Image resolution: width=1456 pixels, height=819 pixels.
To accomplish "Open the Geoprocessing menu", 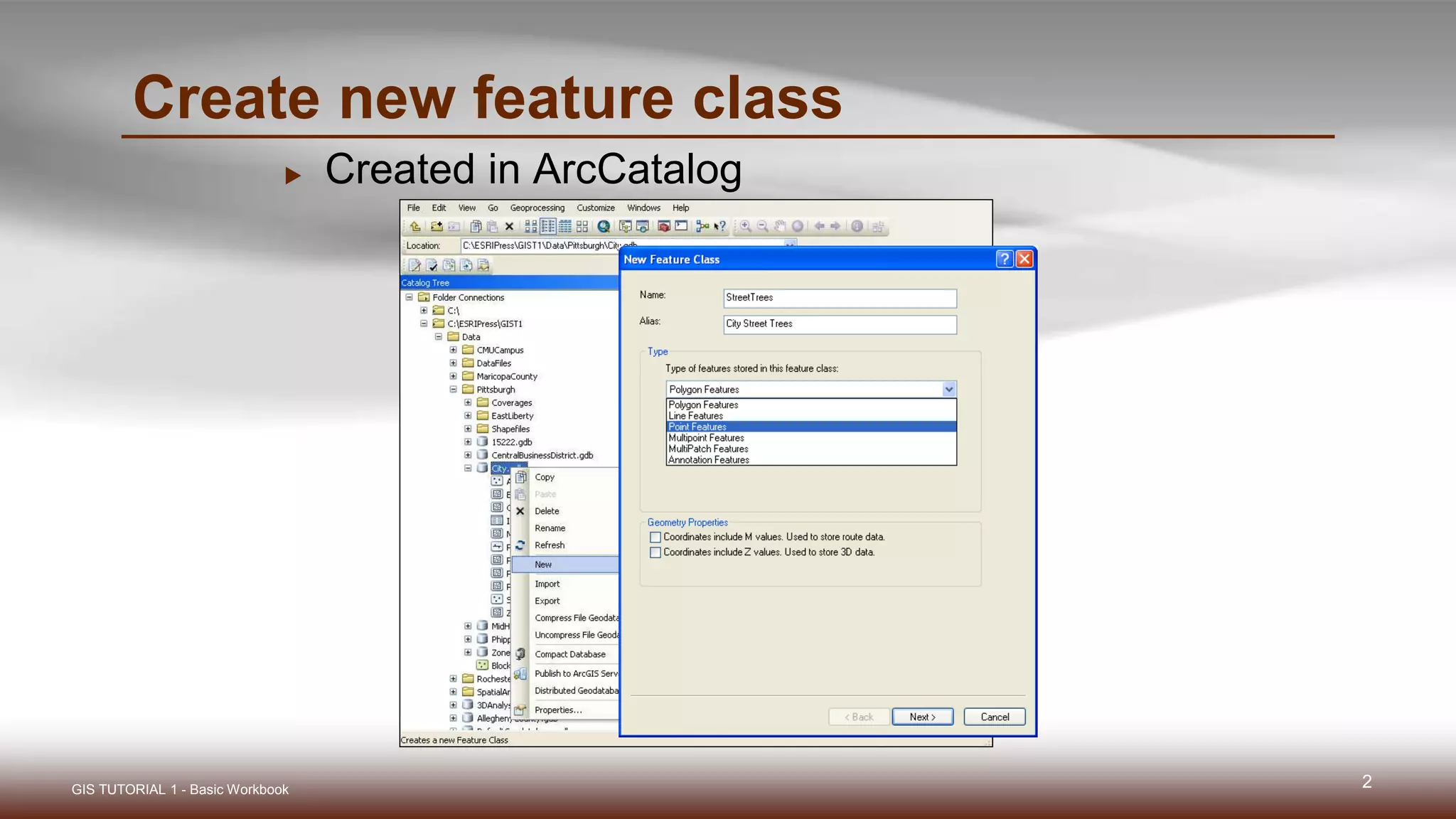I will coord(537,208).
